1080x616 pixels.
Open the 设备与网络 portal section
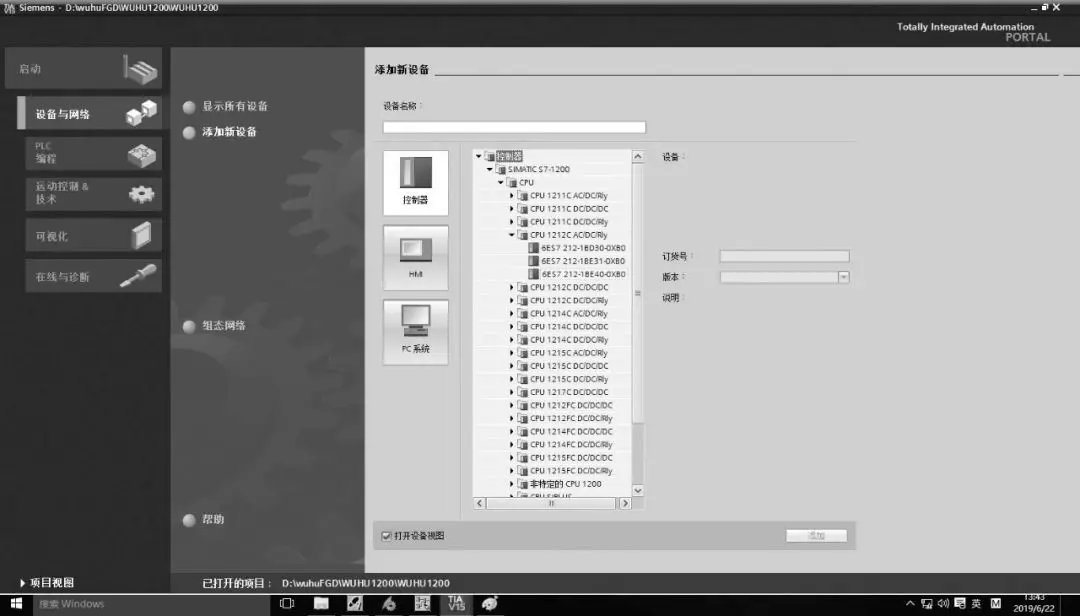[88, 114]
